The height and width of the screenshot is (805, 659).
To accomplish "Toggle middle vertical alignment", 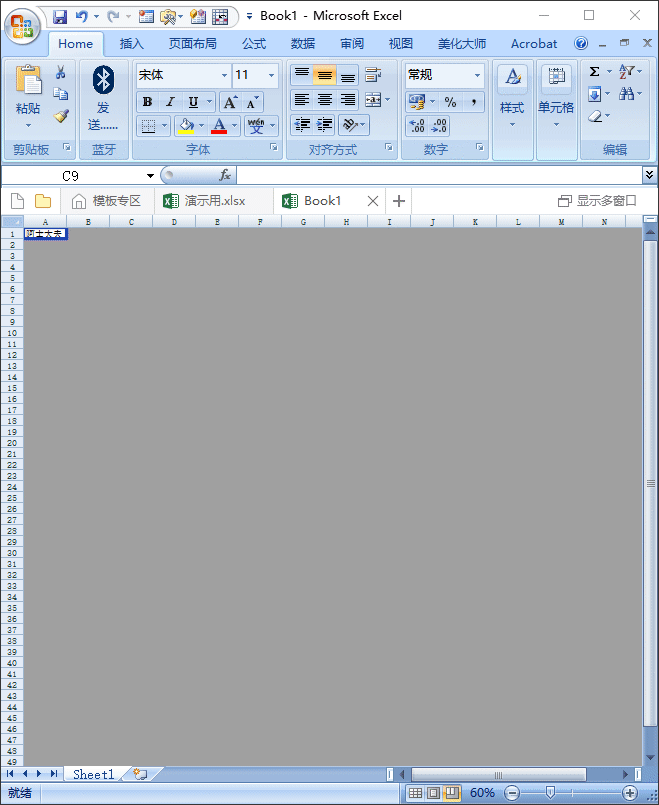I will (x=324, y=75).
